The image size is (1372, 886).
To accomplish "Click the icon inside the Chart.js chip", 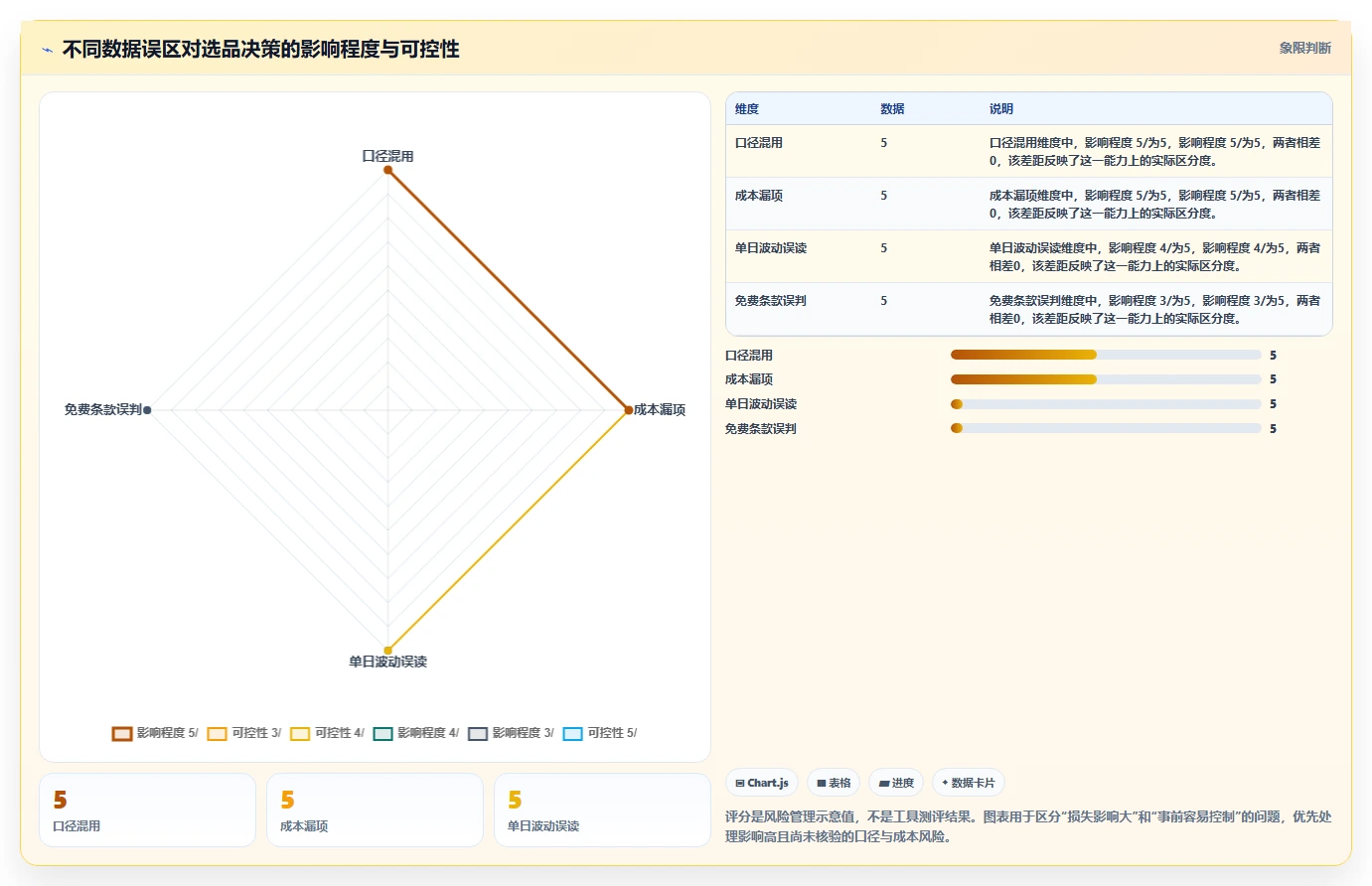I will (x=740, y=783).
